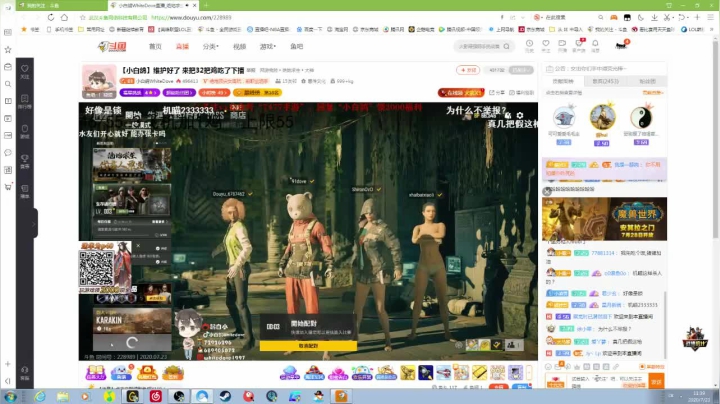
Task: Click the share link above the video
Action: [x=497, y=92]
